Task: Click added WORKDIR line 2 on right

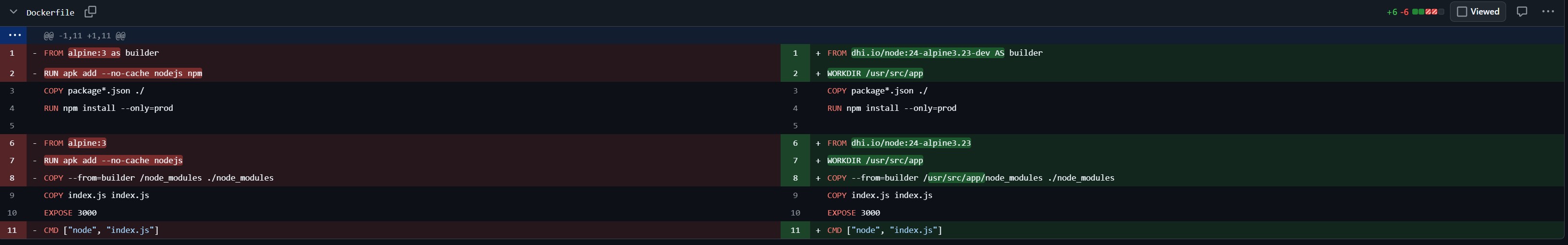Action: click(x=875, y=73)
